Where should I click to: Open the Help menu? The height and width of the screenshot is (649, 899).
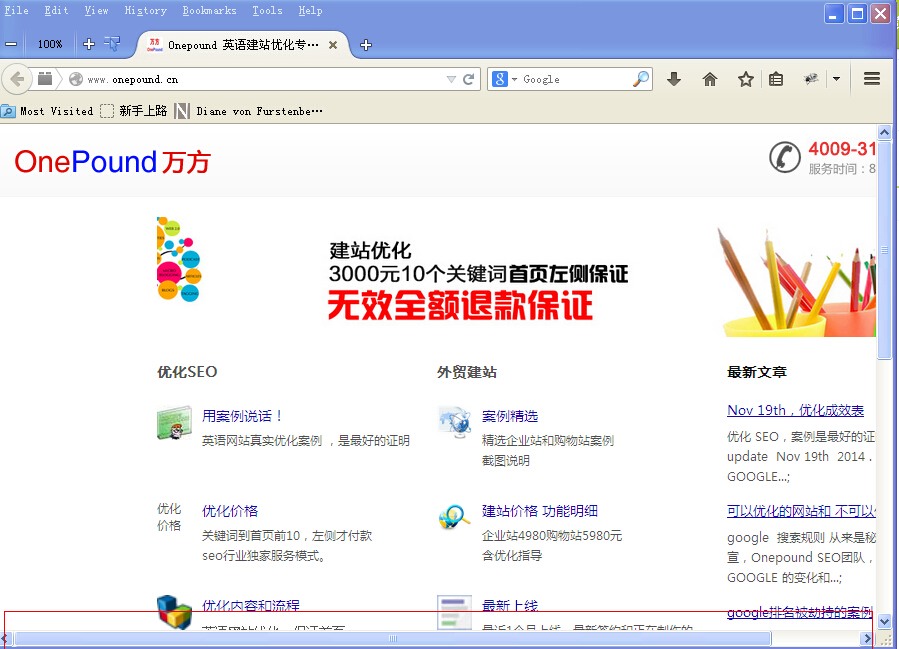point(310,10)
